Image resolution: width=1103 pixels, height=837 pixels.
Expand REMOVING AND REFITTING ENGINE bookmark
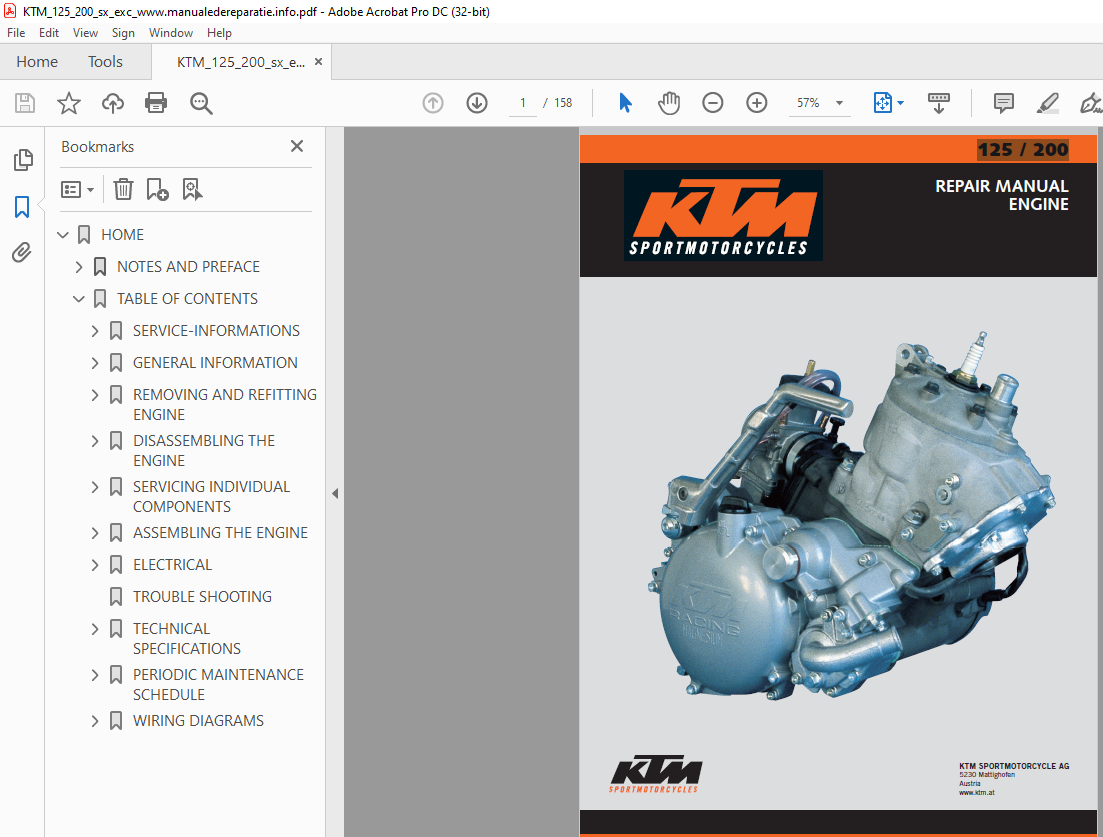95,395
